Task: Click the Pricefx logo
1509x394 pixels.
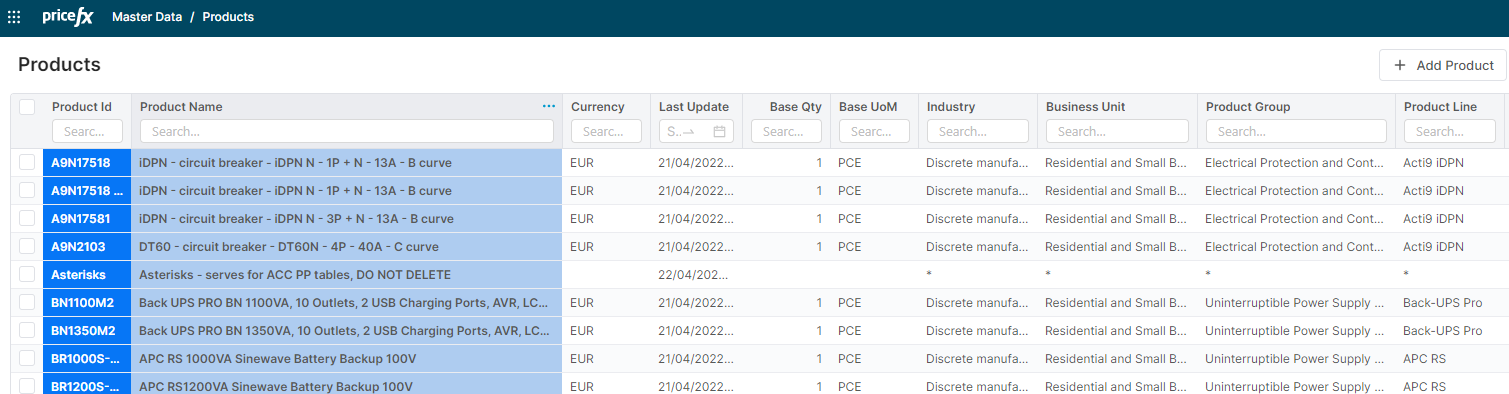Action: point(67,16)
